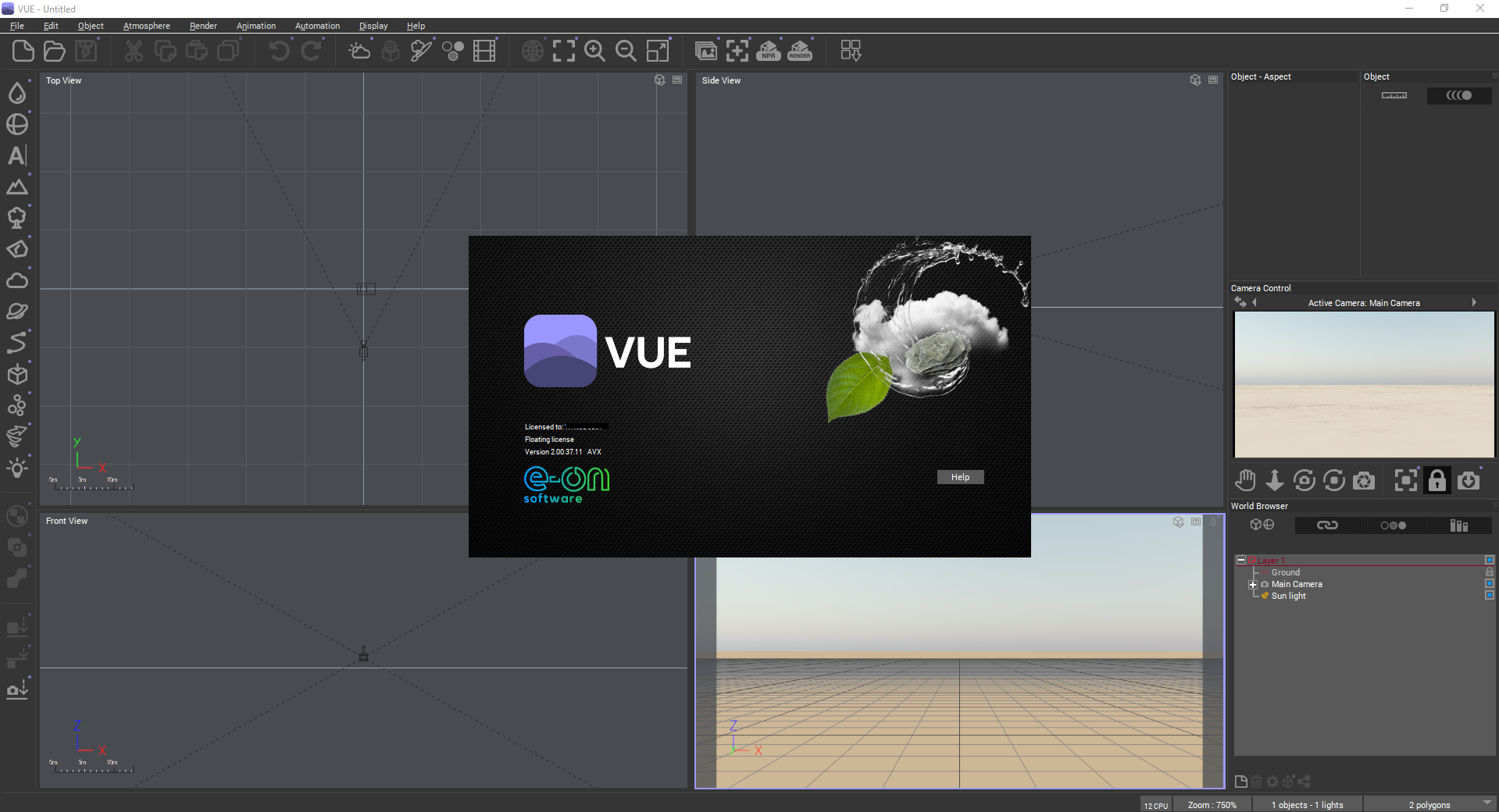Image resolution: width=1499 pixels, height=812 pixels.
Task: Cut the selection with the scissors icon
Action: pyautogui.click(x=134, y=52)
